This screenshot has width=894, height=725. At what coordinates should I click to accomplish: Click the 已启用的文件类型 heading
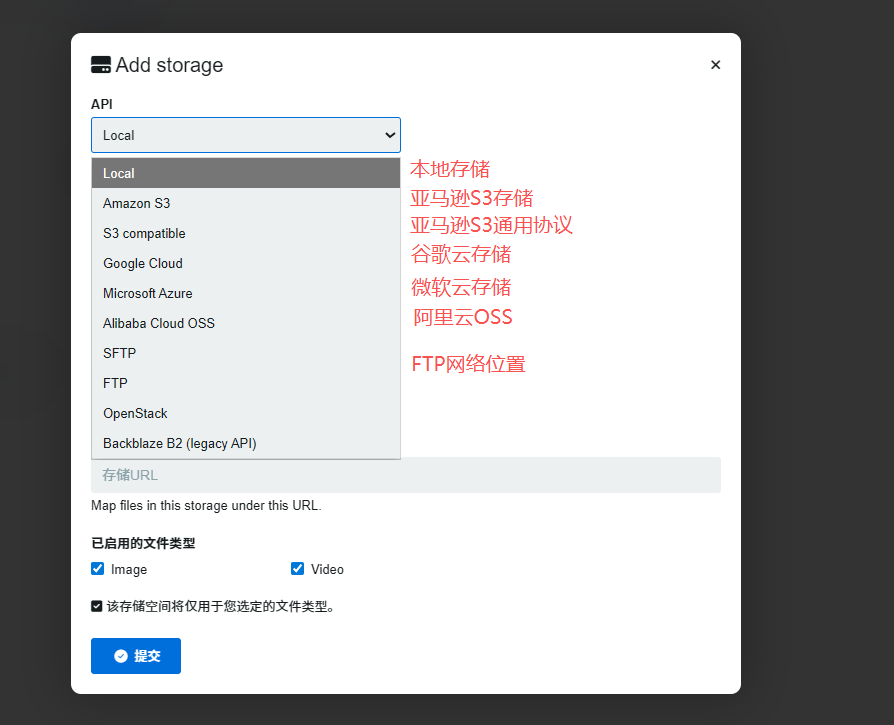143,543
